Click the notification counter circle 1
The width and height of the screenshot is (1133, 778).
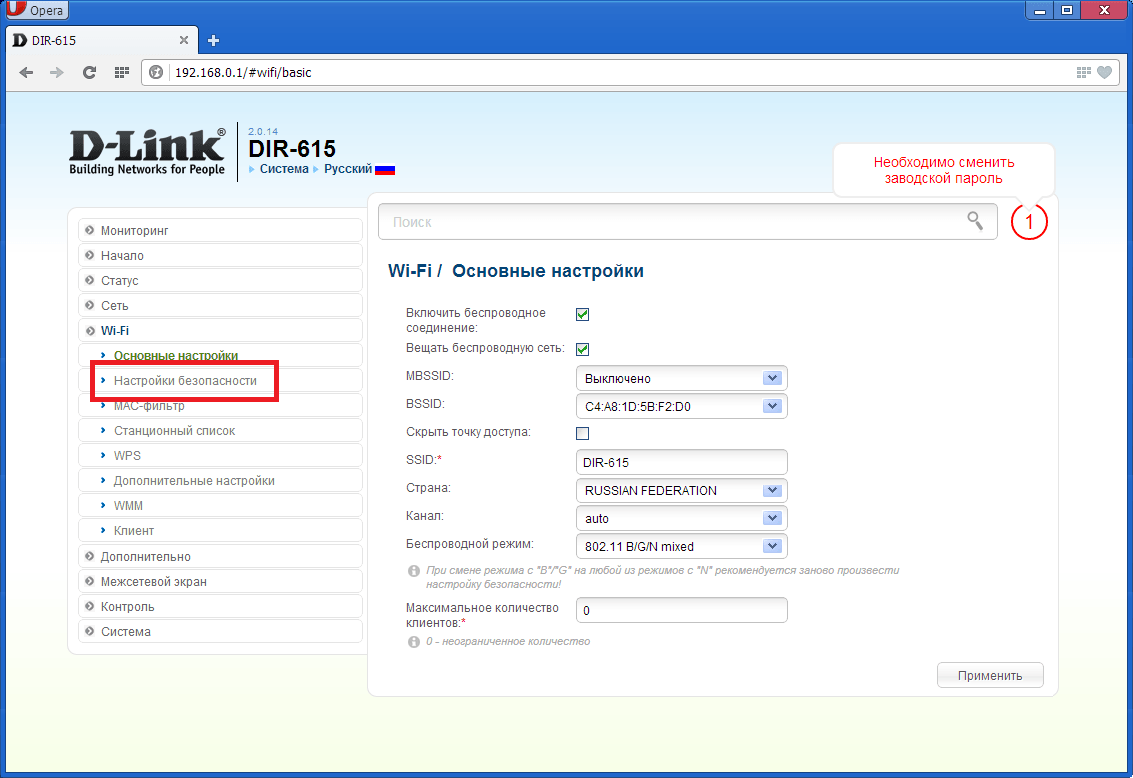click(x=1029, y=222)
